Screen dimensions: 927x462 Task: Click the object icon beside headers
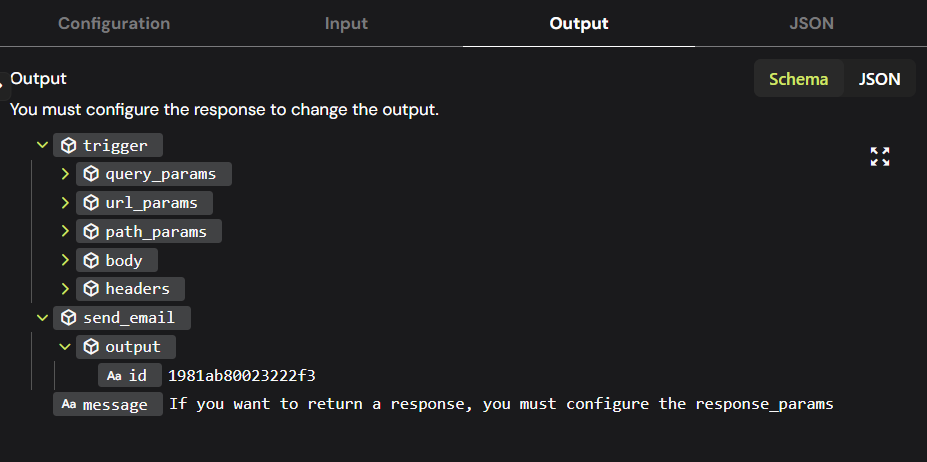coord(91,289)
